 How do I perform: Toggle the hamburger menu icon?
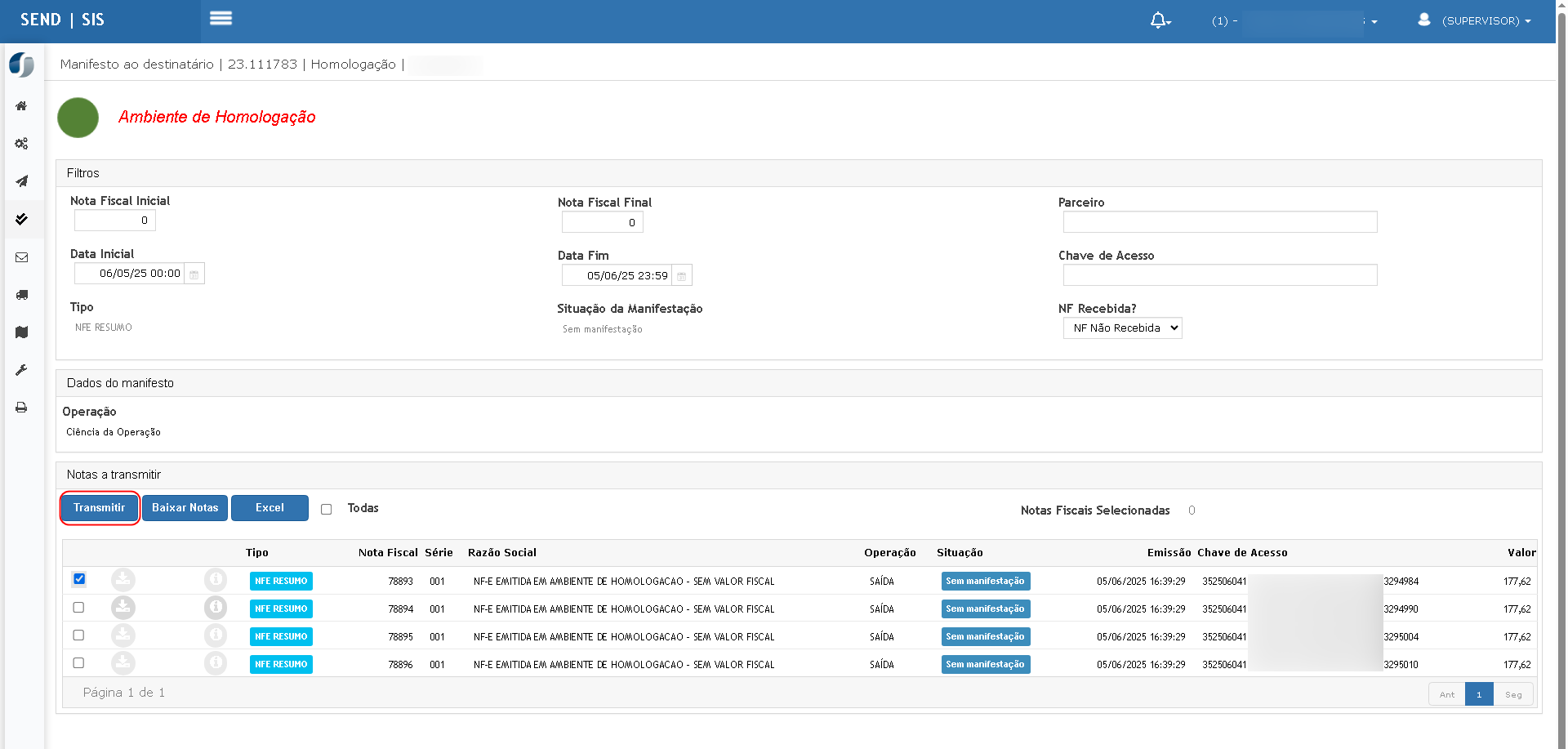pos(220,18)
